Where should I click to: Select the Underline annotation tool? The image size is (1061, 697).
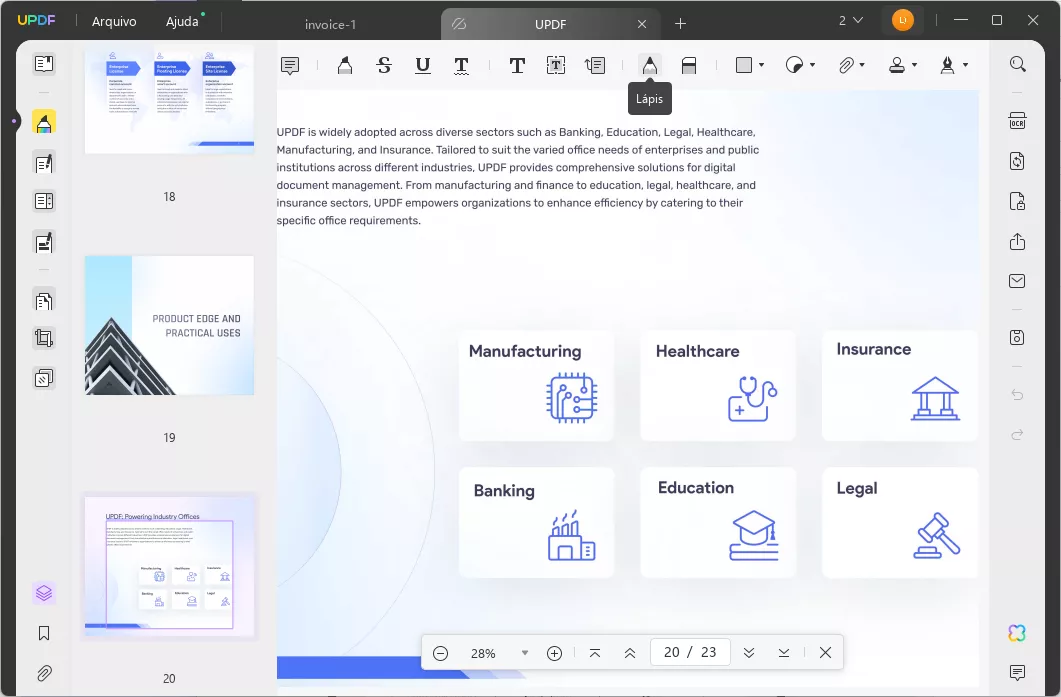(x=422, y=64)
